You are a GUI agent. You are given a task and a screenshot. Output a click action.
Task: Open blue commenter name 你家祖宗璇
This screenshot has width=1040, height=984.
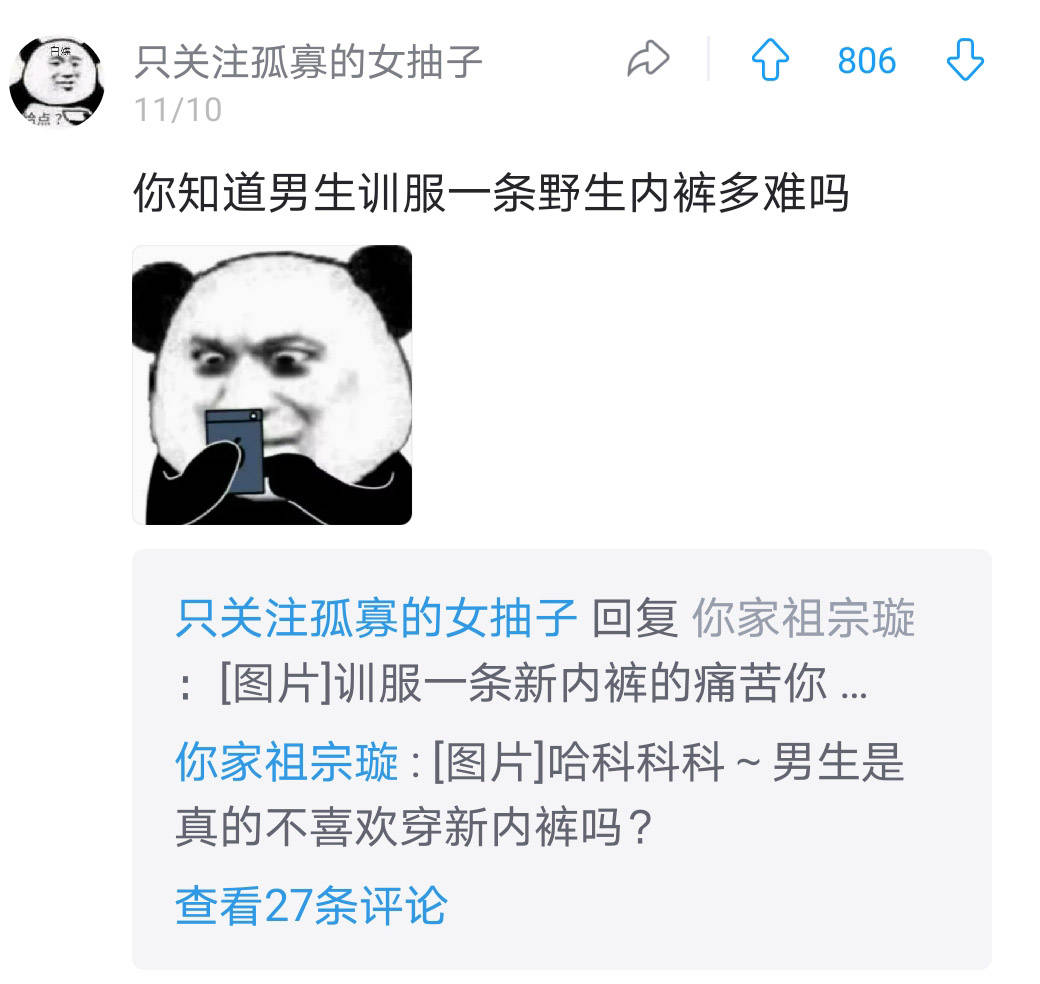click(287, 761)
